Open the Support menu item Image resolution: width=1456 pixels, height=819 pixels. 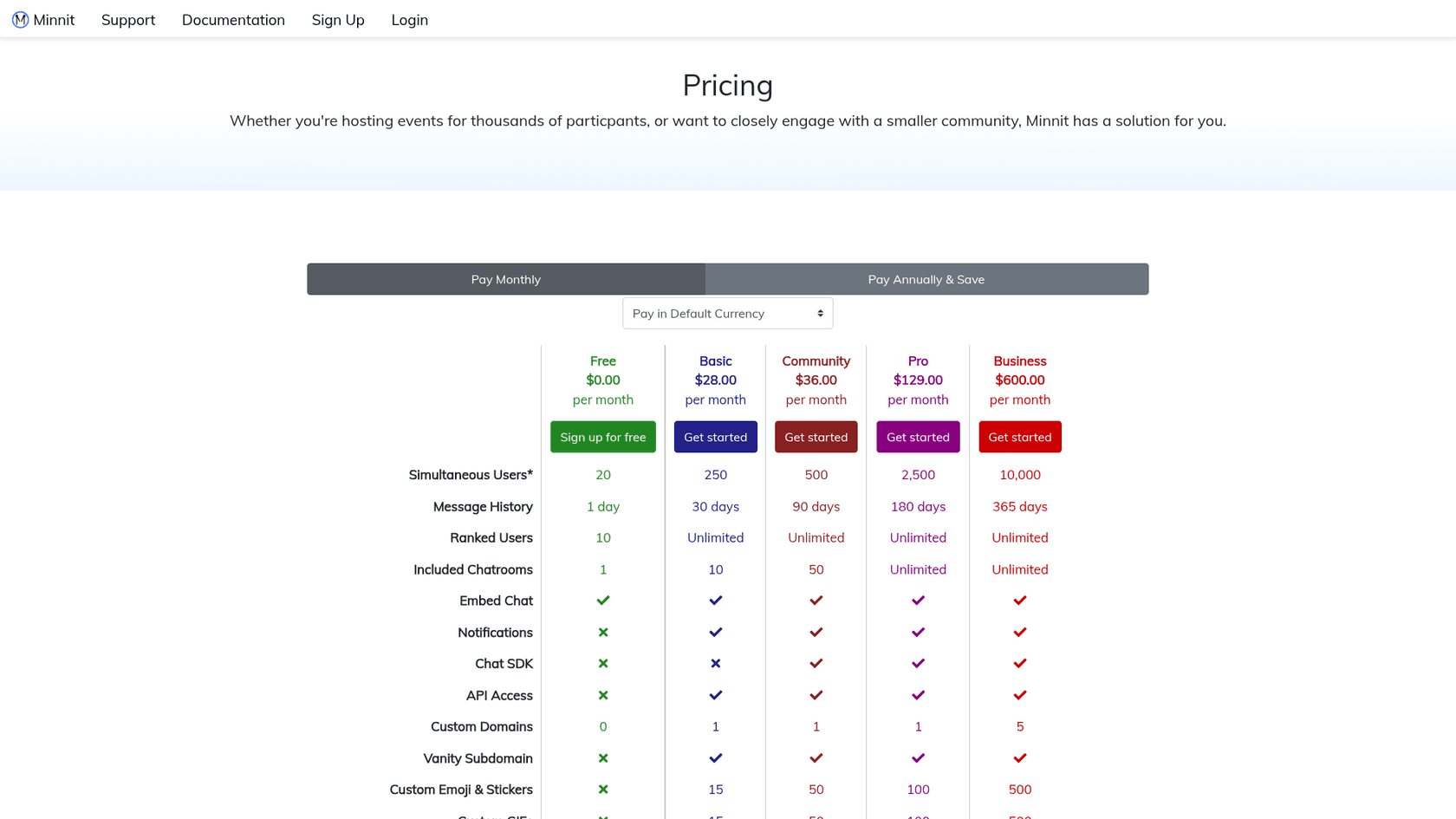pos(128,20)
